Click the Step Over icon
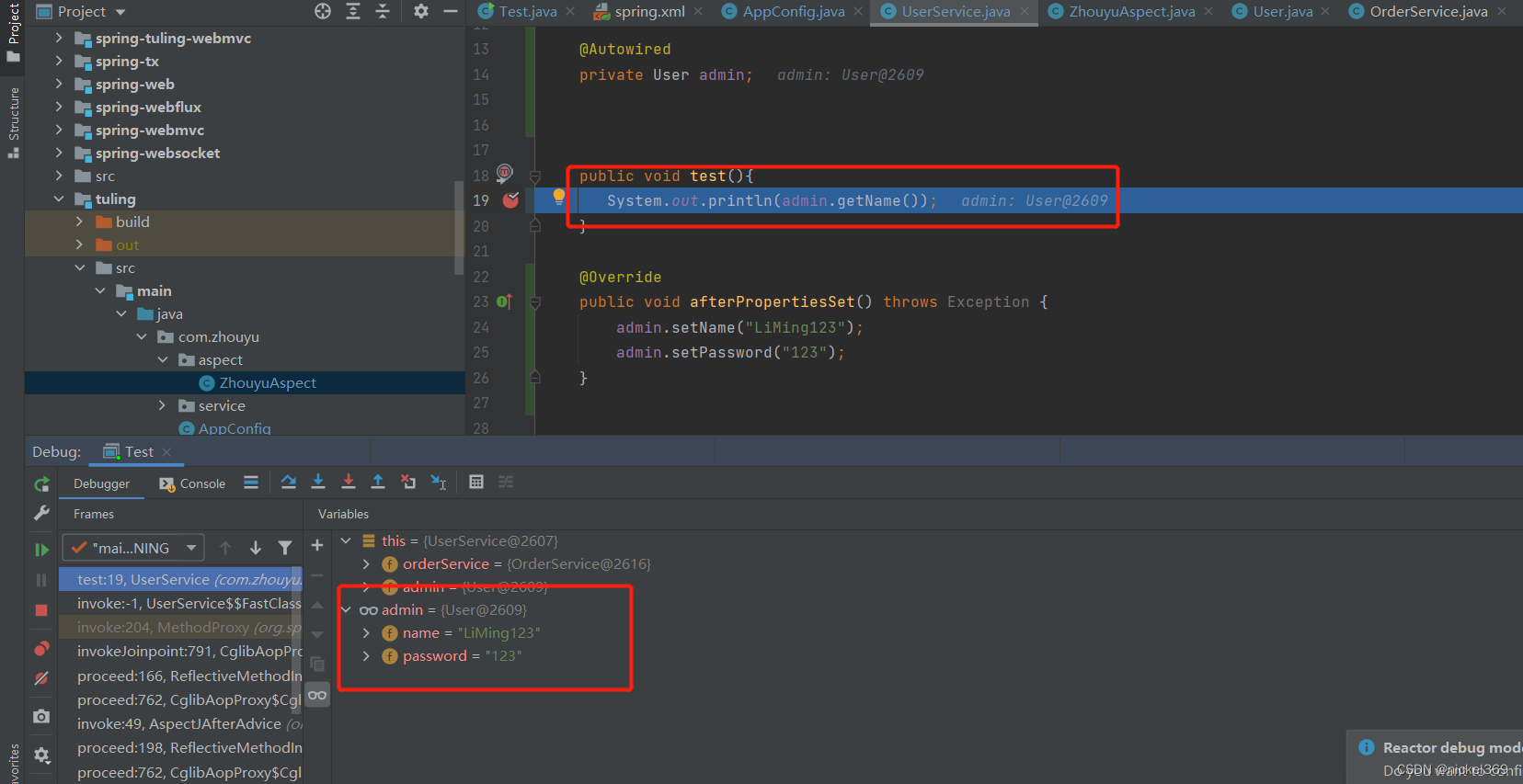Viewport: 1523px width, 784px height. point(289,482)
